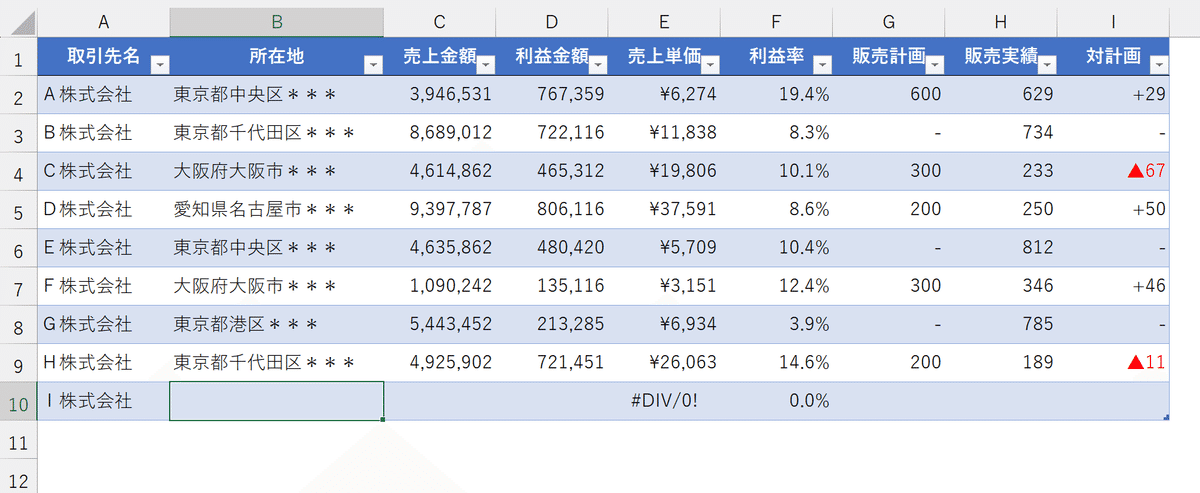Viewport: 1200px width, 493px height.
Task: Select column G header
Action: [888, 22]
